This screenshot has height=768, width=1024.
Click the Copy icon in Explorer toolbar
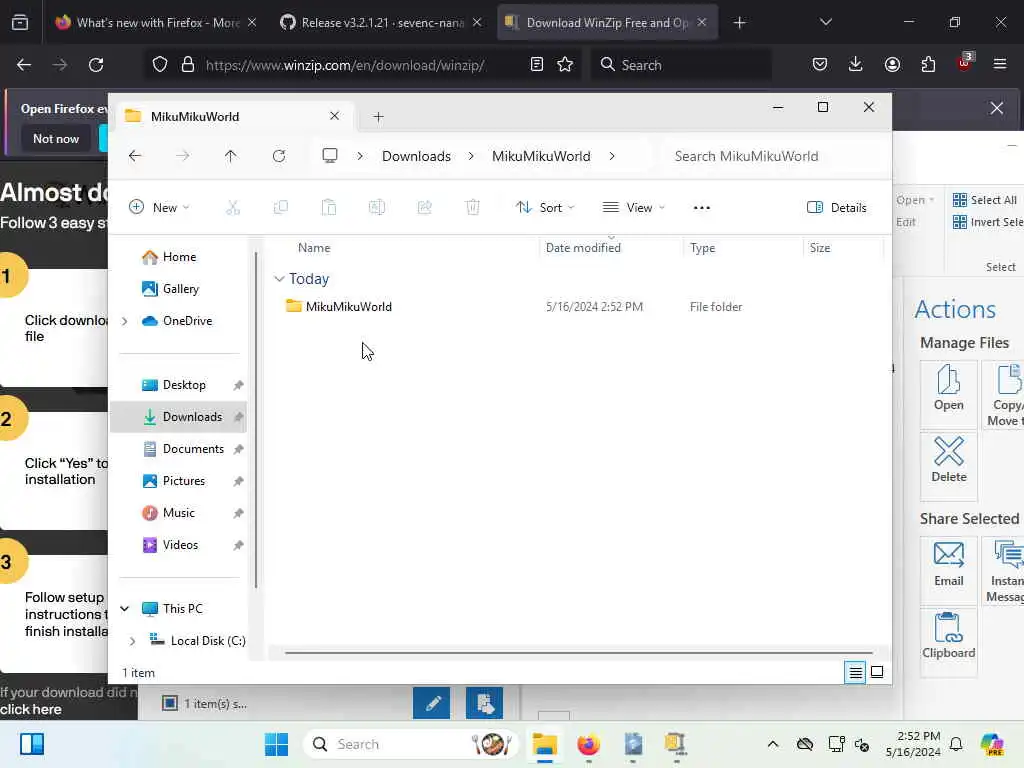pyautogui.click(x=281, y=208)
